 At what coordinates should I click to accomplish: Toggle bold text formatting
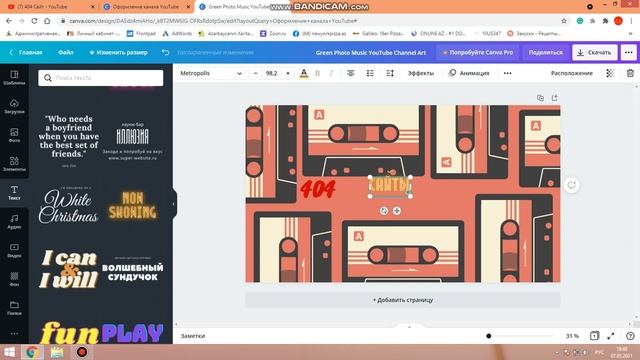318,73
